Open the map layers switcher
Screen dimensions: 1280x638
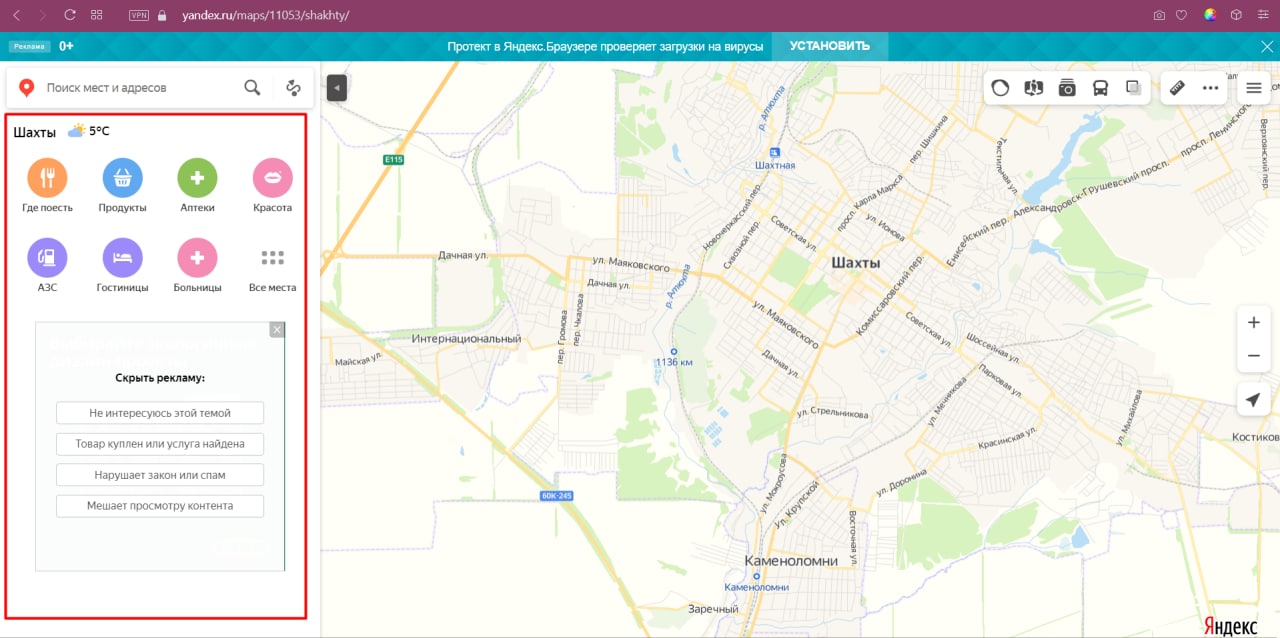(x=1133, y=88)
